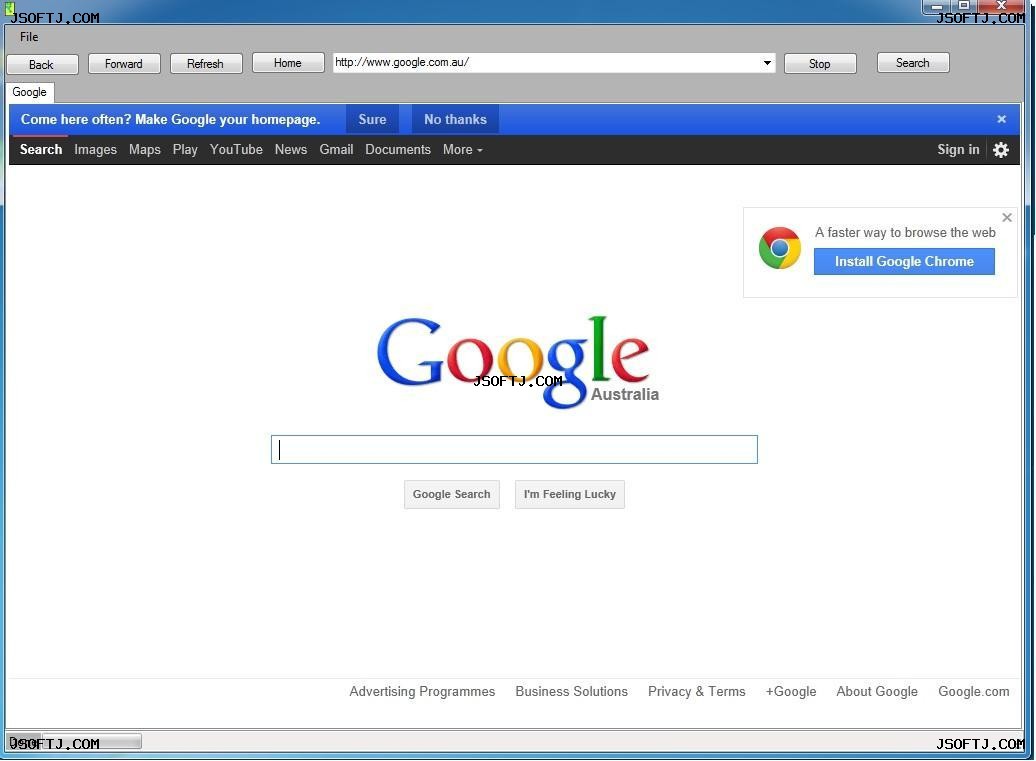The width and height of the screenshot is (1036, 761).
Task: Click the 'A faster way to browse the web' text
Action: pos(905,233)
